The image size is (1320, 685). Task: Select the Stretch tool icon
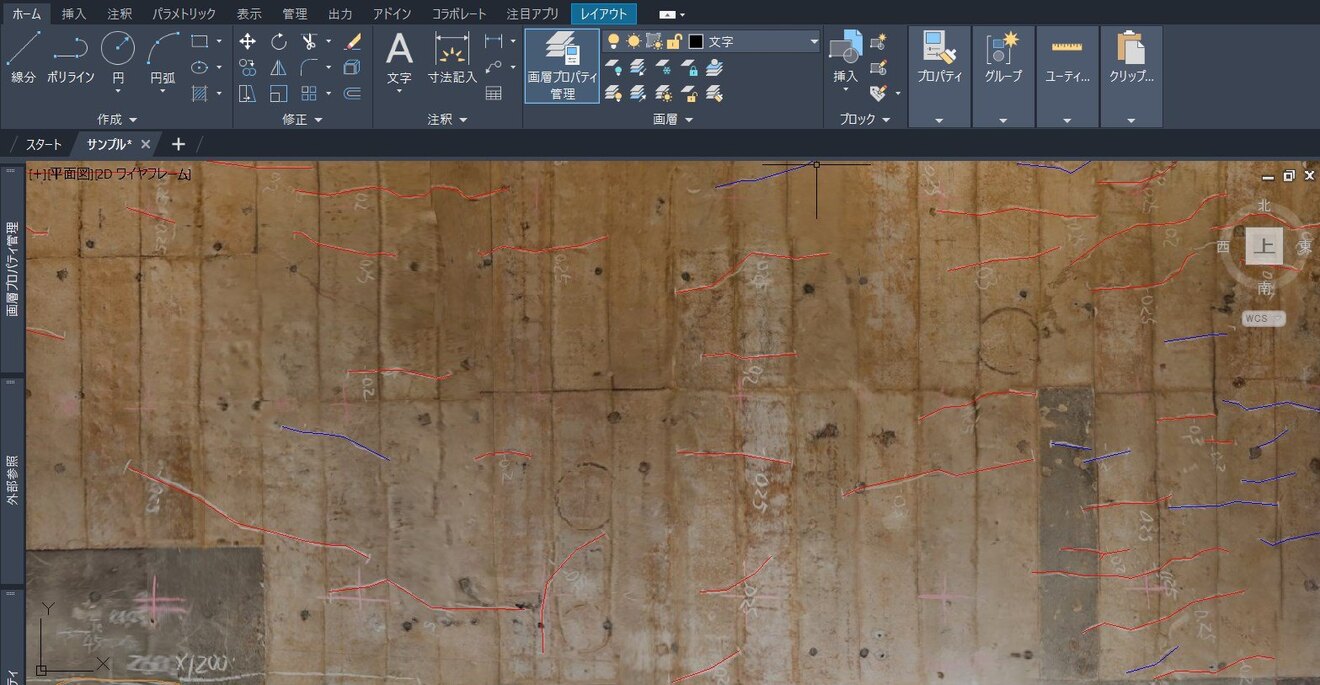tap(248, 93)
